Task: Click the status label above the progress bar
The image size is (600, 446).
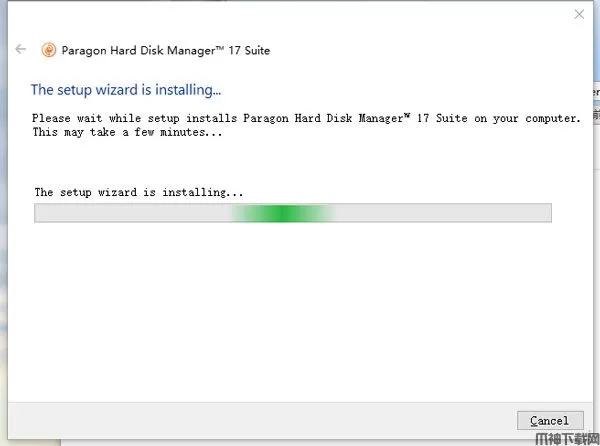Action: click(x=139, y=191)
